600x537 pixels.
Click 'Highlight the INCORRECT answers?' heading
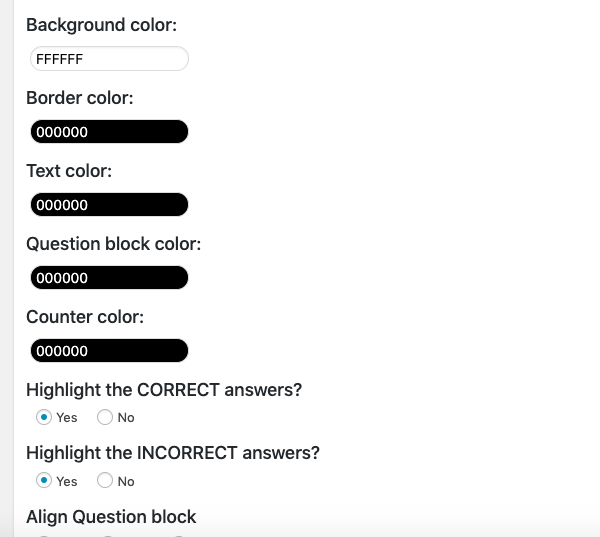(x=173, y=453)
